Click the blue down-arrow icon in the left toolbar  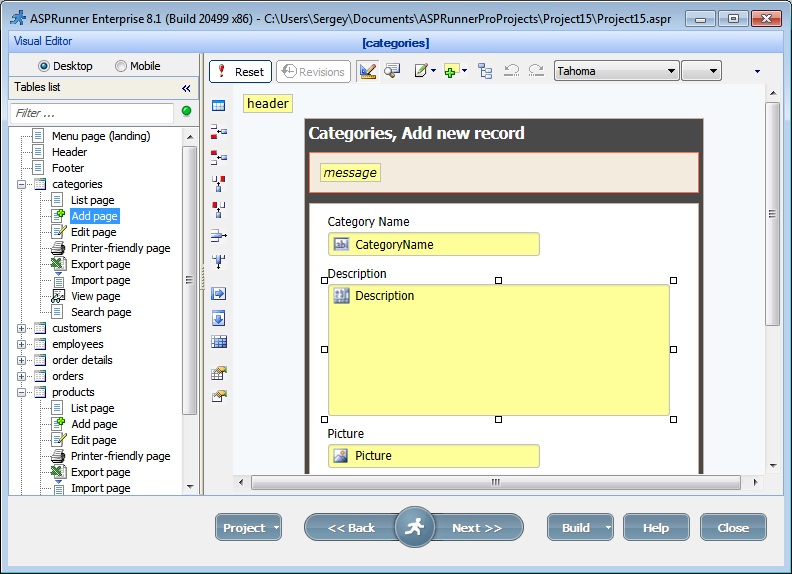218,318
